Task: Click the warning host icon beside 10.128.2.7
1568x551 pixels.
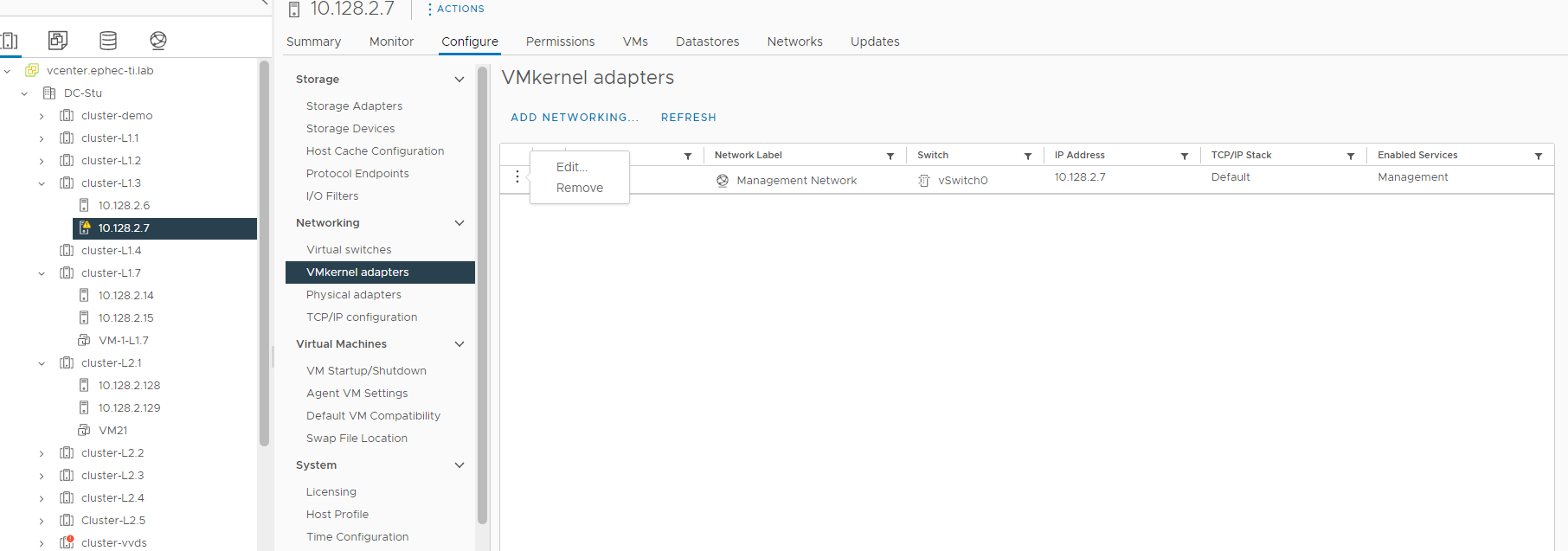Action: 85,227
